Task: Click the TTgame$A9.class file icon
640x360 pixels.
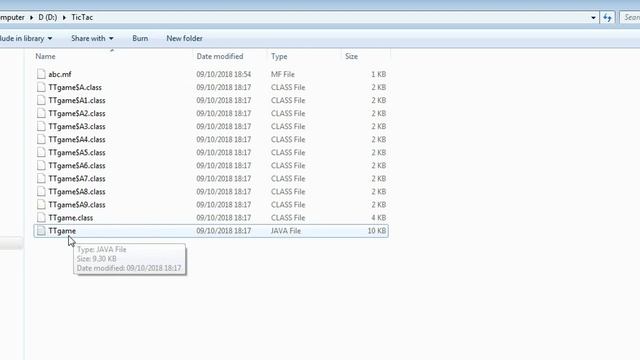Action: coord(41,204)
